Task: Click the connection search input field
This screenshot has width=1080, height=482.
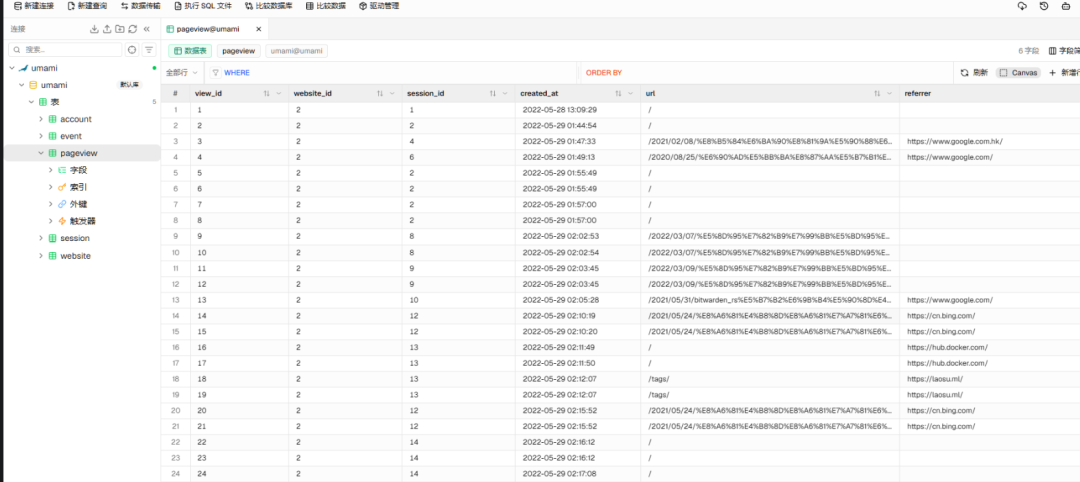Action: click(x=65, y=50)
